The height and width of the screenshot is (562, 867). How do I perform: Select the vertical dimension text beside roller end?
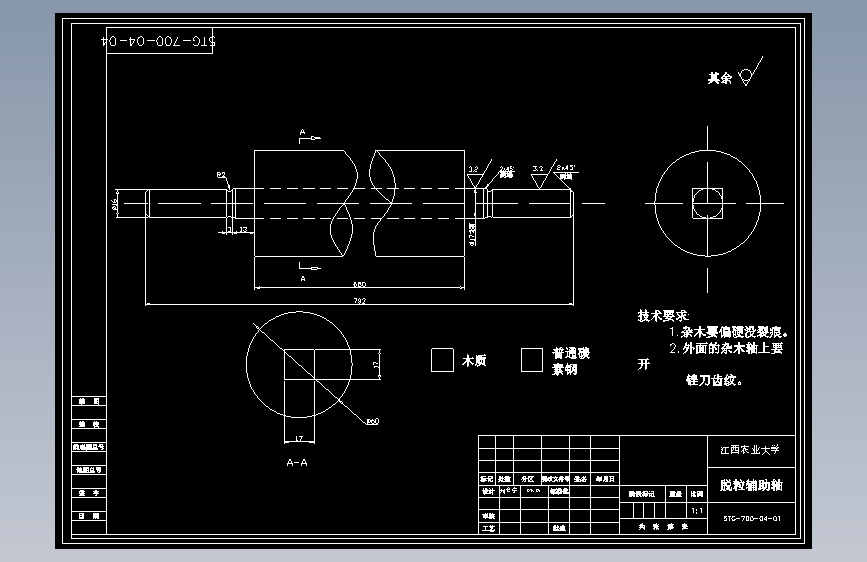(472, 234)
